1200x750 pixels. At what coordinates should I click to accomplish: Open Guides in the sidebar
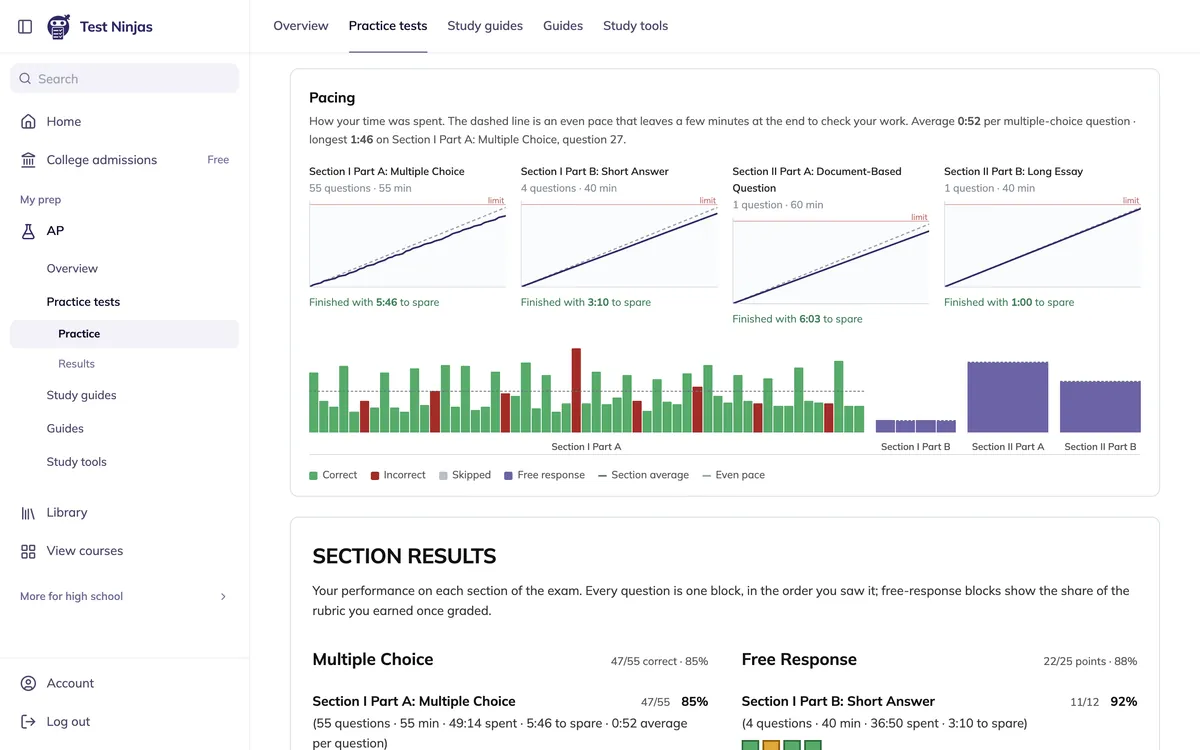point(65,429)
